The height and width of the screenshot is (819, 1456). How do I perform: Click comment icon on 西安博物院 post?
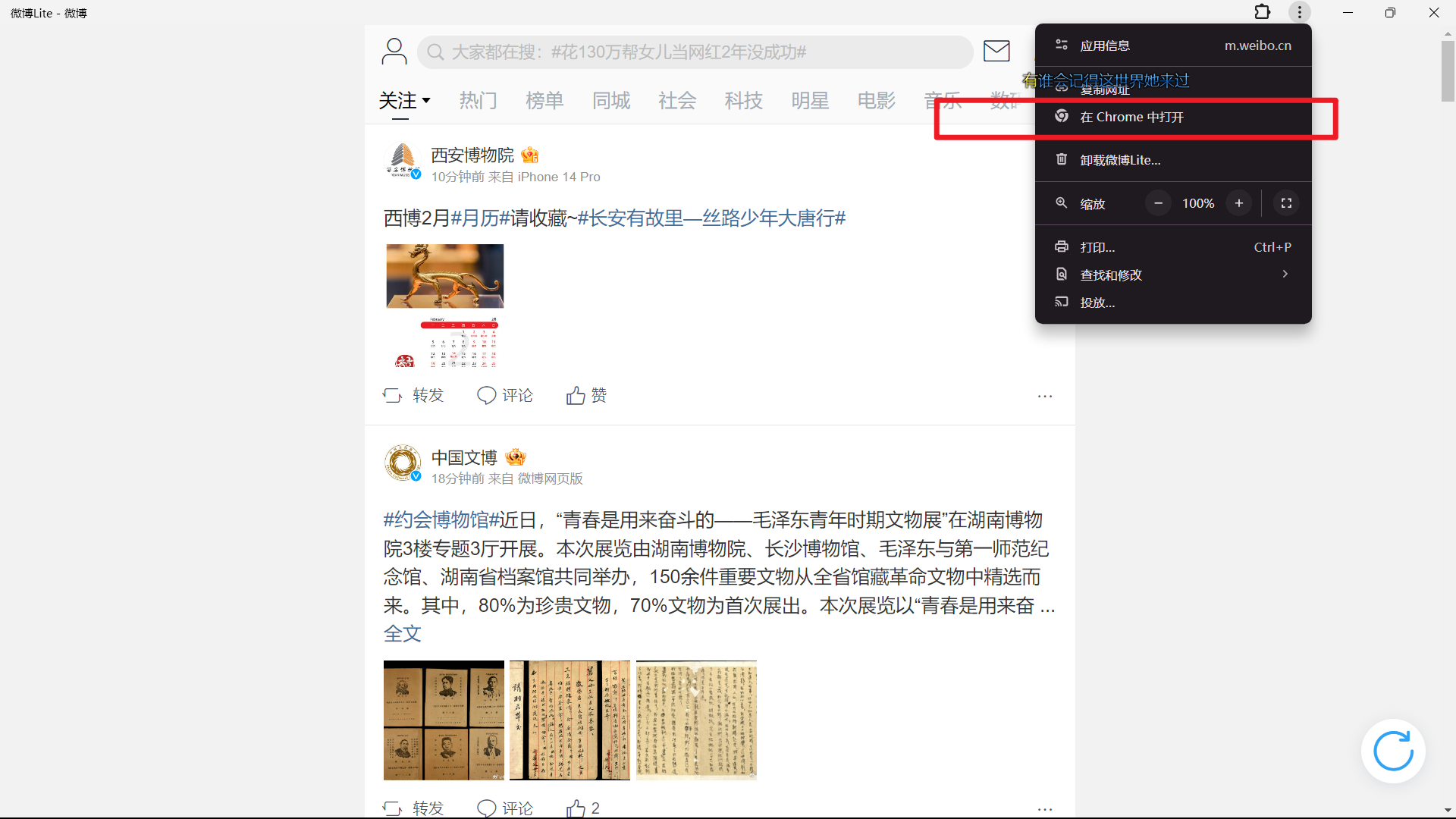click(x=486, y=395)
